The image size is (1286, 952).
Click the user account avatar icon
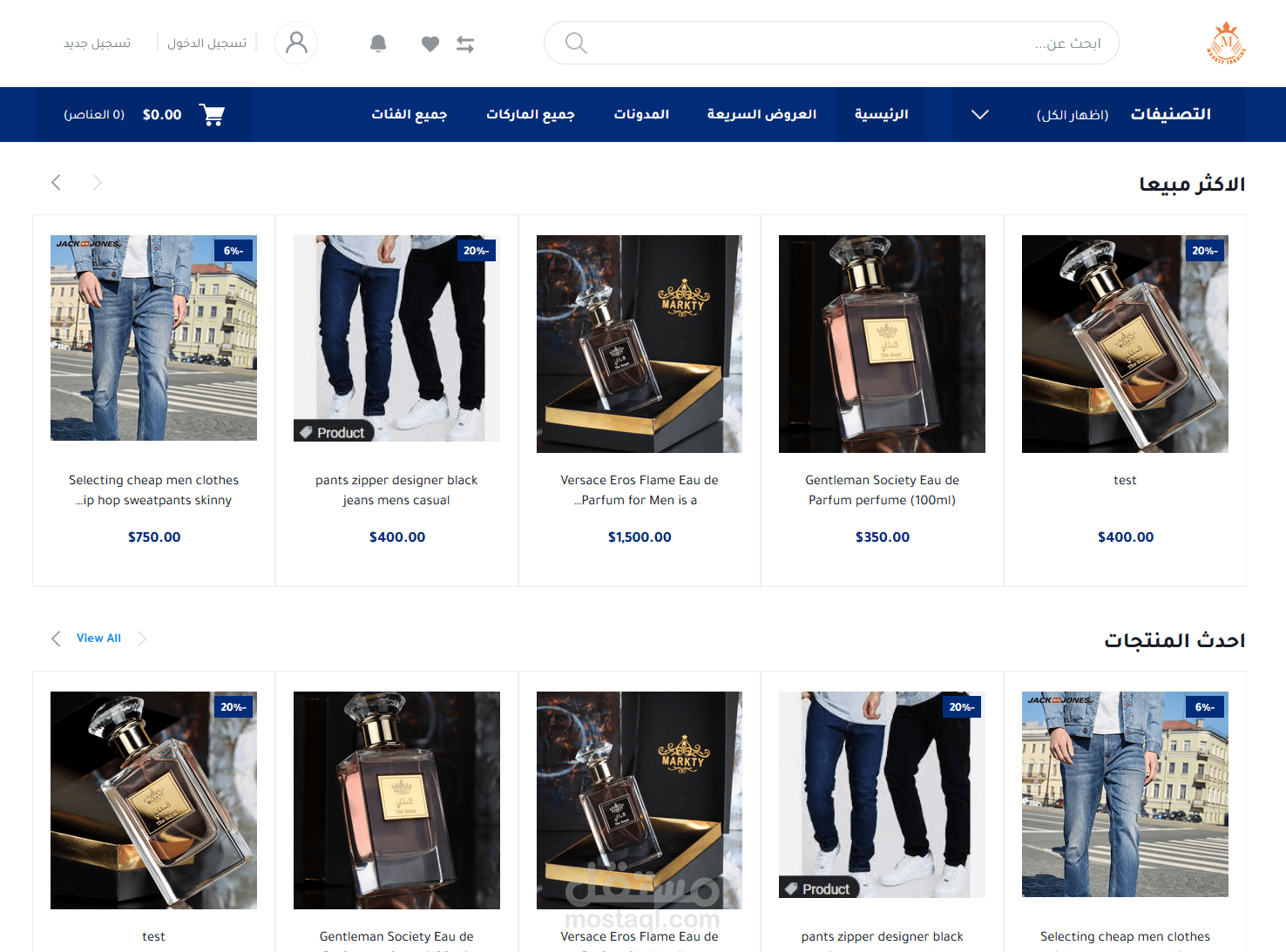tap(296, 43)
